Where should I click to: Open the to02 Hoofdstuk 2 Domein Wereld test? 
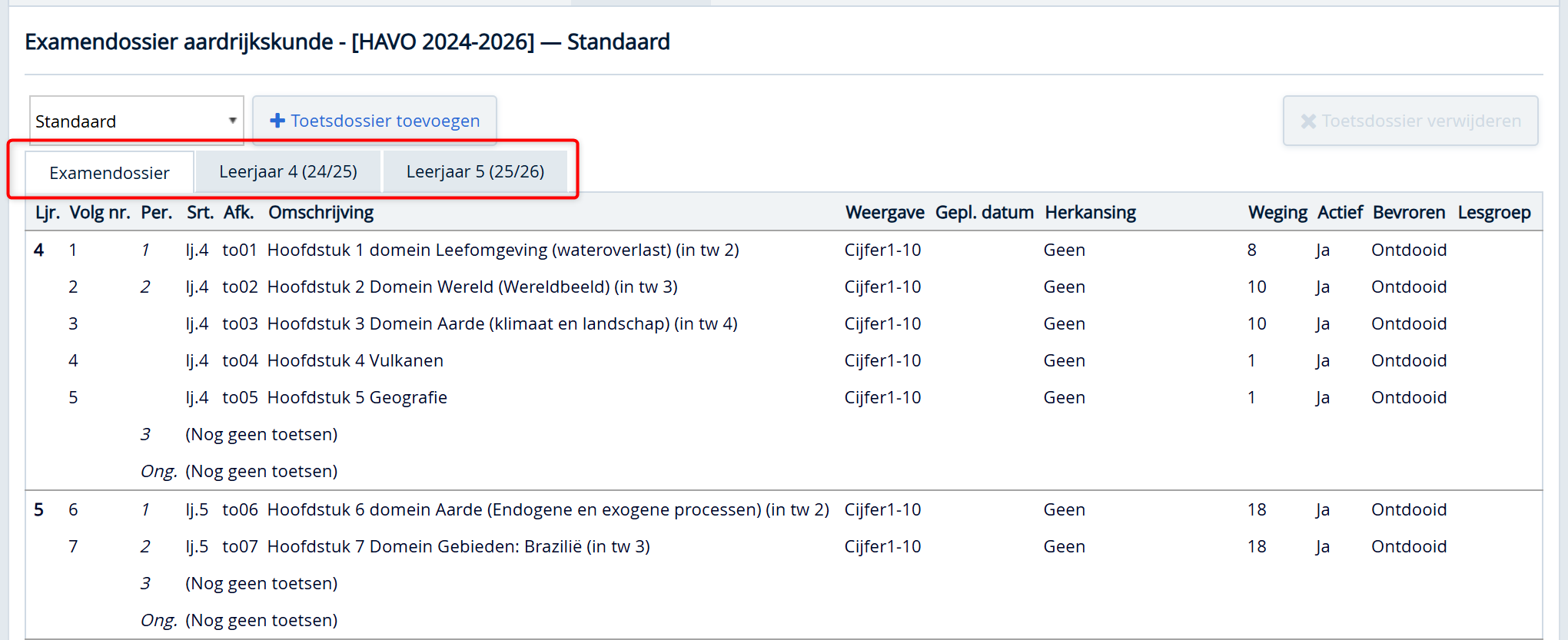point(472,287)
